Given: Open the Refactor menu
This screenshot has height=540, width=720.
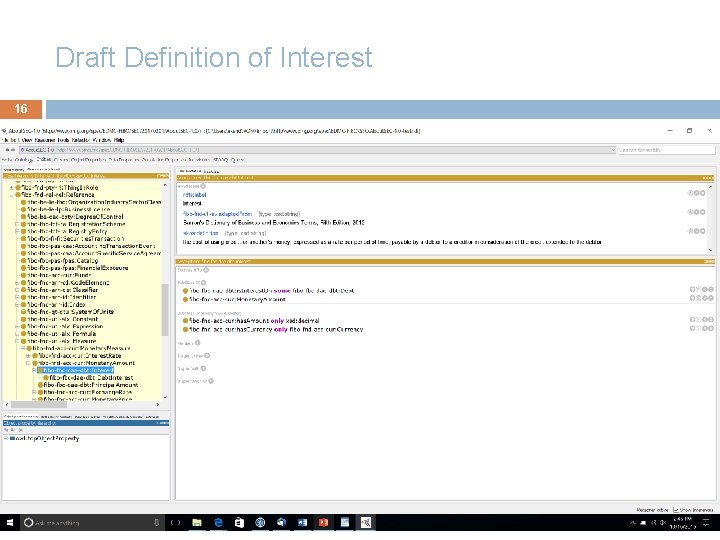Looking at the screenshot, I should coord(81,140).
